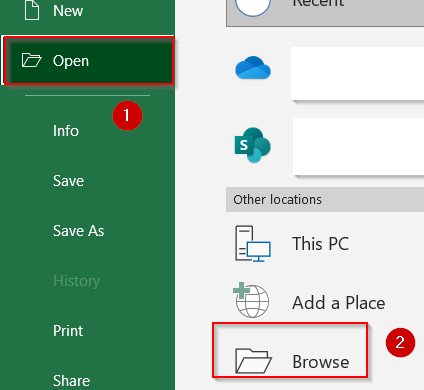Image resolution: width=424 pixels, height=390 pixels.
Task: Click the Open folder icon
Action: point(31,60)
